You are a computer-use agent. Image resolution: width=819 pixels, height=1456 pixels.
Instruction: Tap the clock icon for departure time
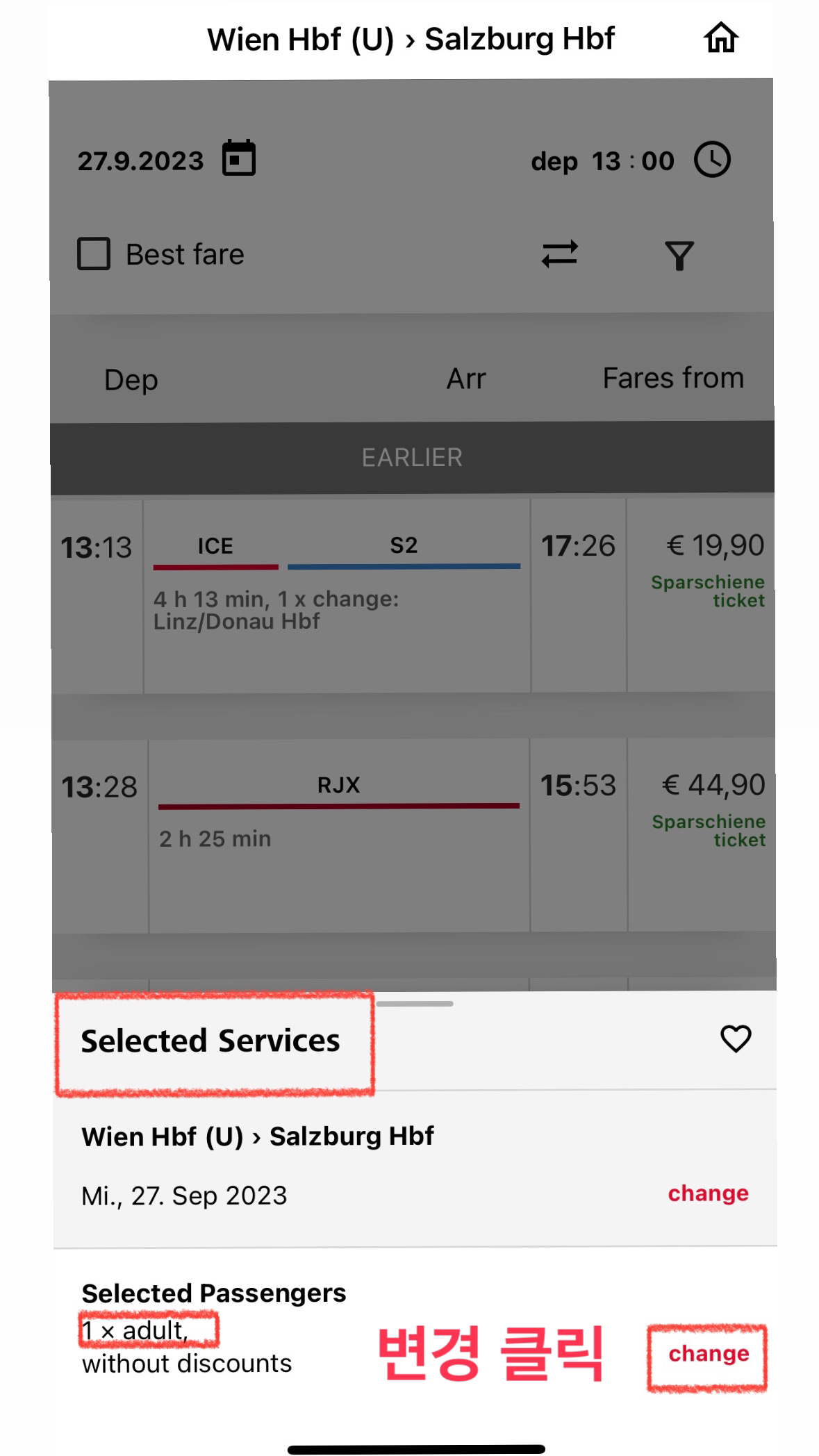tap(712, 160)
